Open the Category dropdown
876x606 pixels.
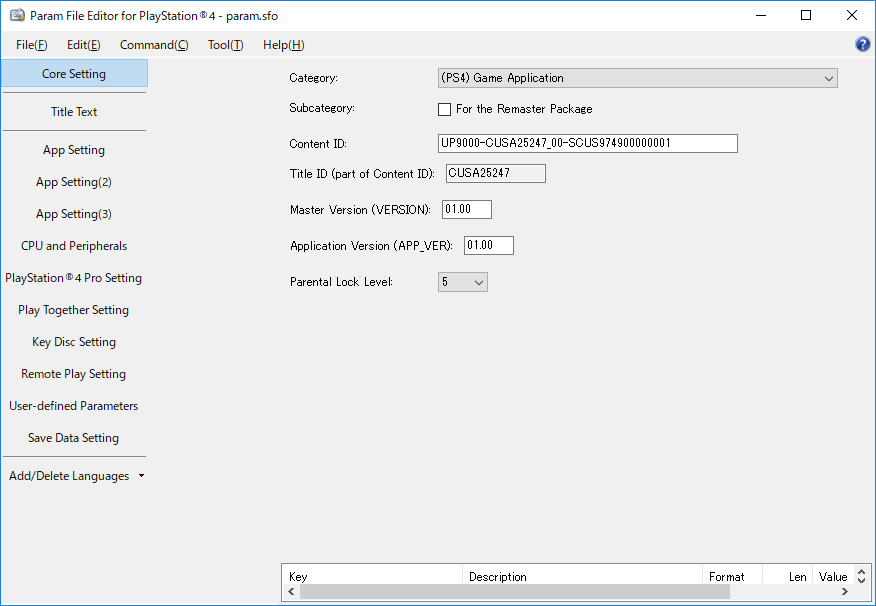(x=637, y=78)
